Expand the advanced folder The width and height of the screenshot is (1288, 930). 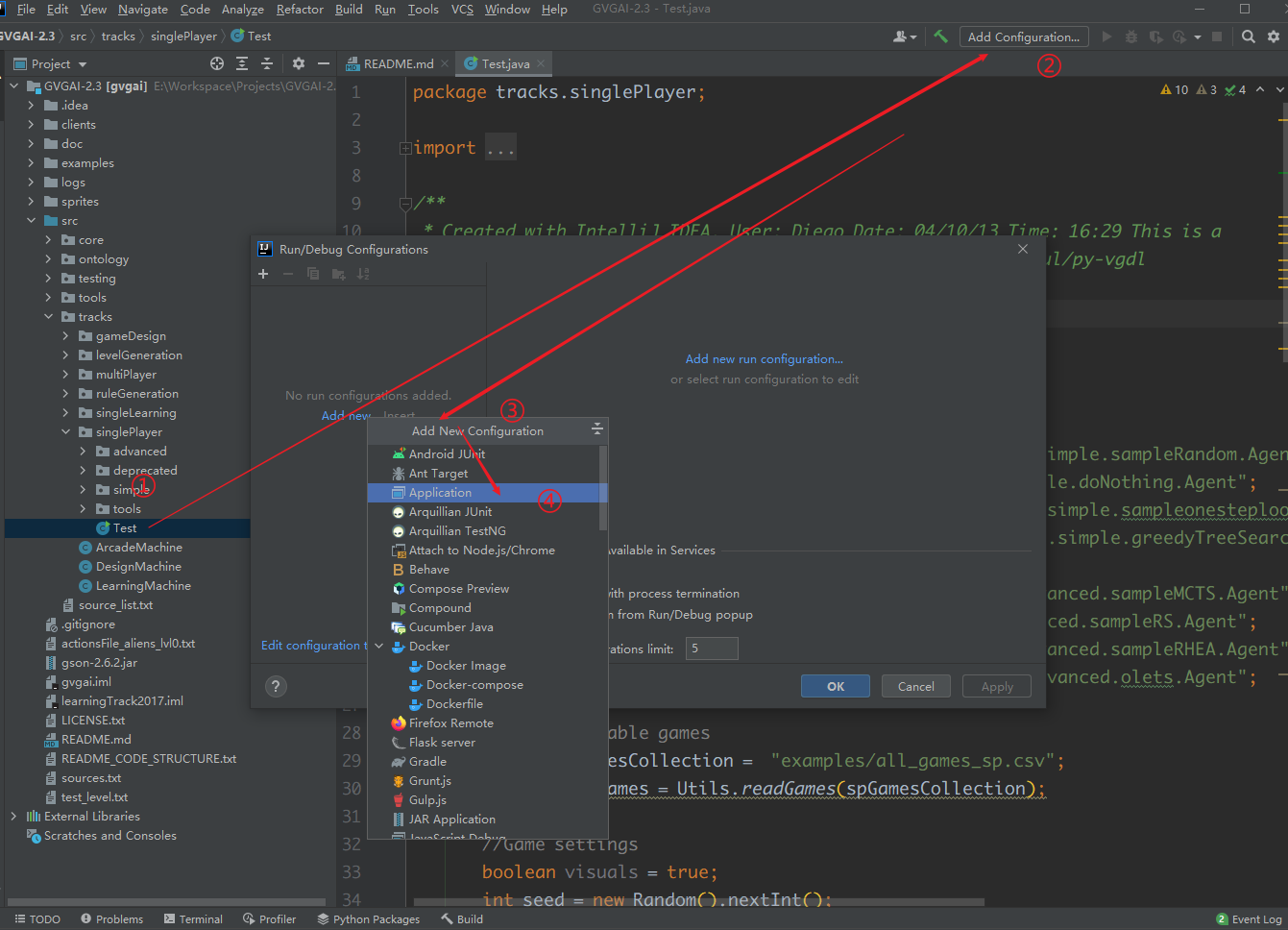coord(83,452)
